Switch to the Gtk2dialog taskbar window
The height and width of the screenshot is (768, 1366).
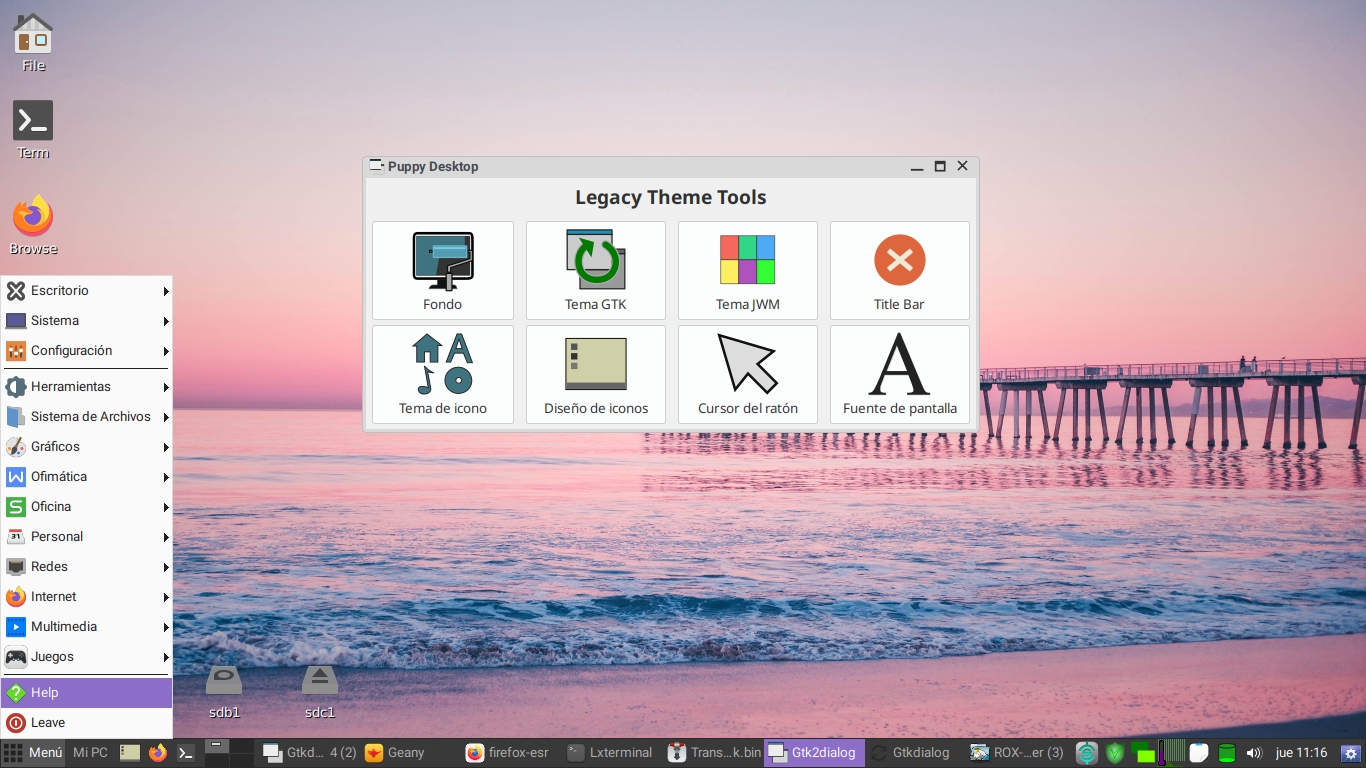815,753
